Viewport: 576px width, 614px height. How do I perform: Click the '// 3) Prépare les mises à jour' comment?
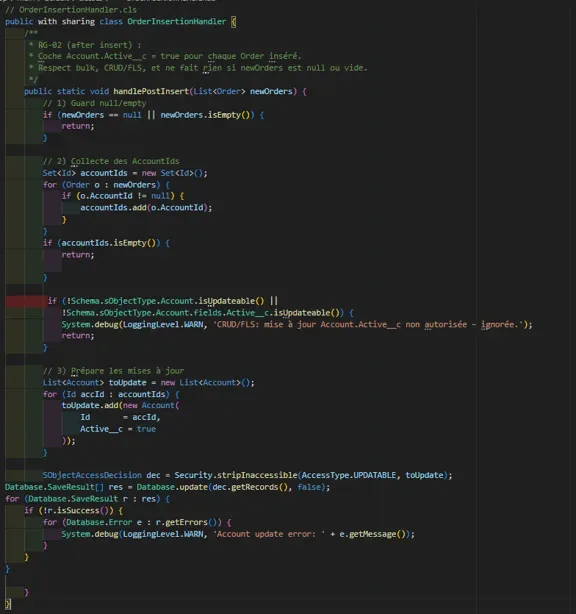pos(113,370)
